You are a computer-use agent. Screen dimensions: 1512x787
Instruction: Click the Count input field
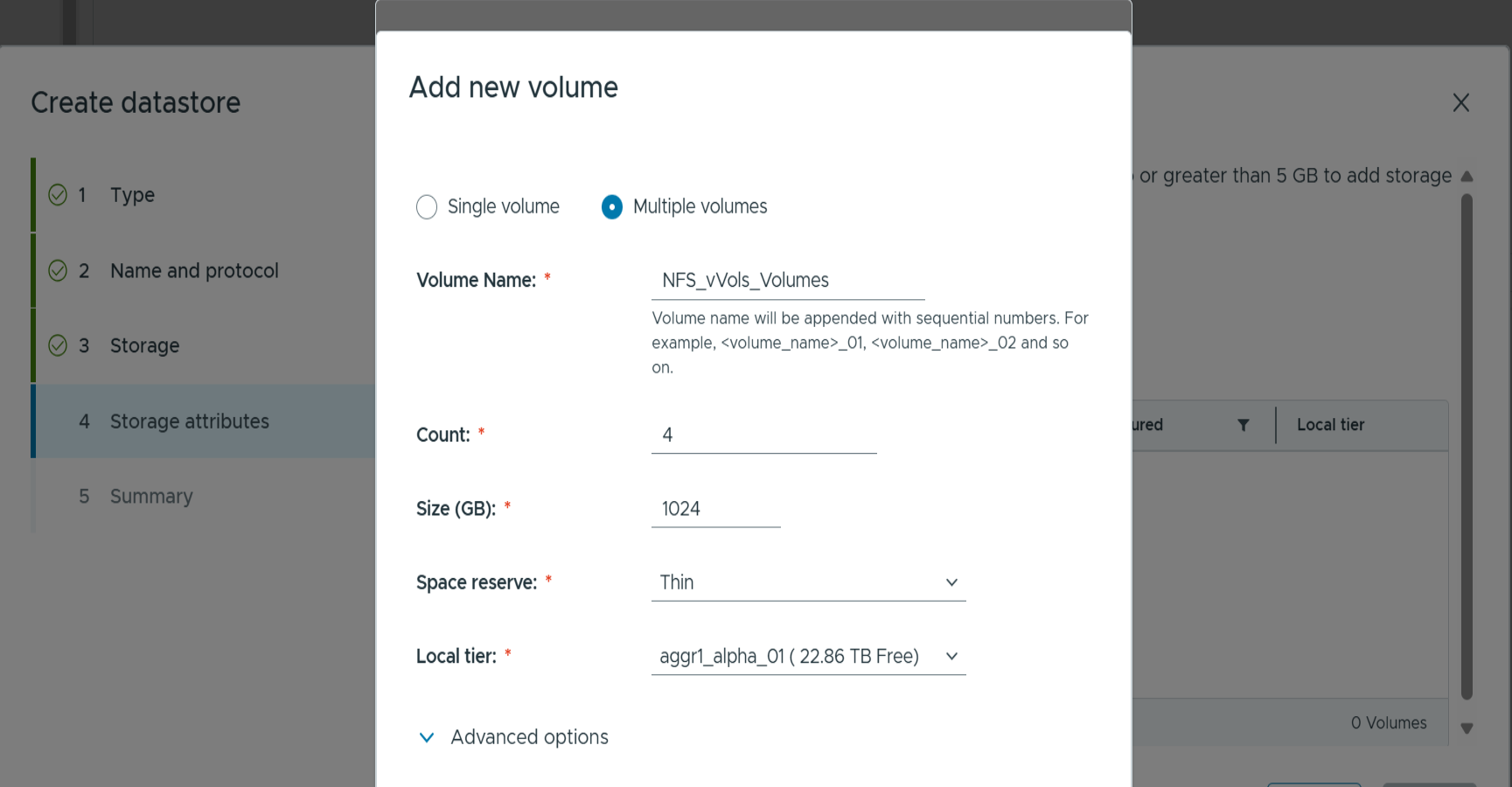[763, 435]
